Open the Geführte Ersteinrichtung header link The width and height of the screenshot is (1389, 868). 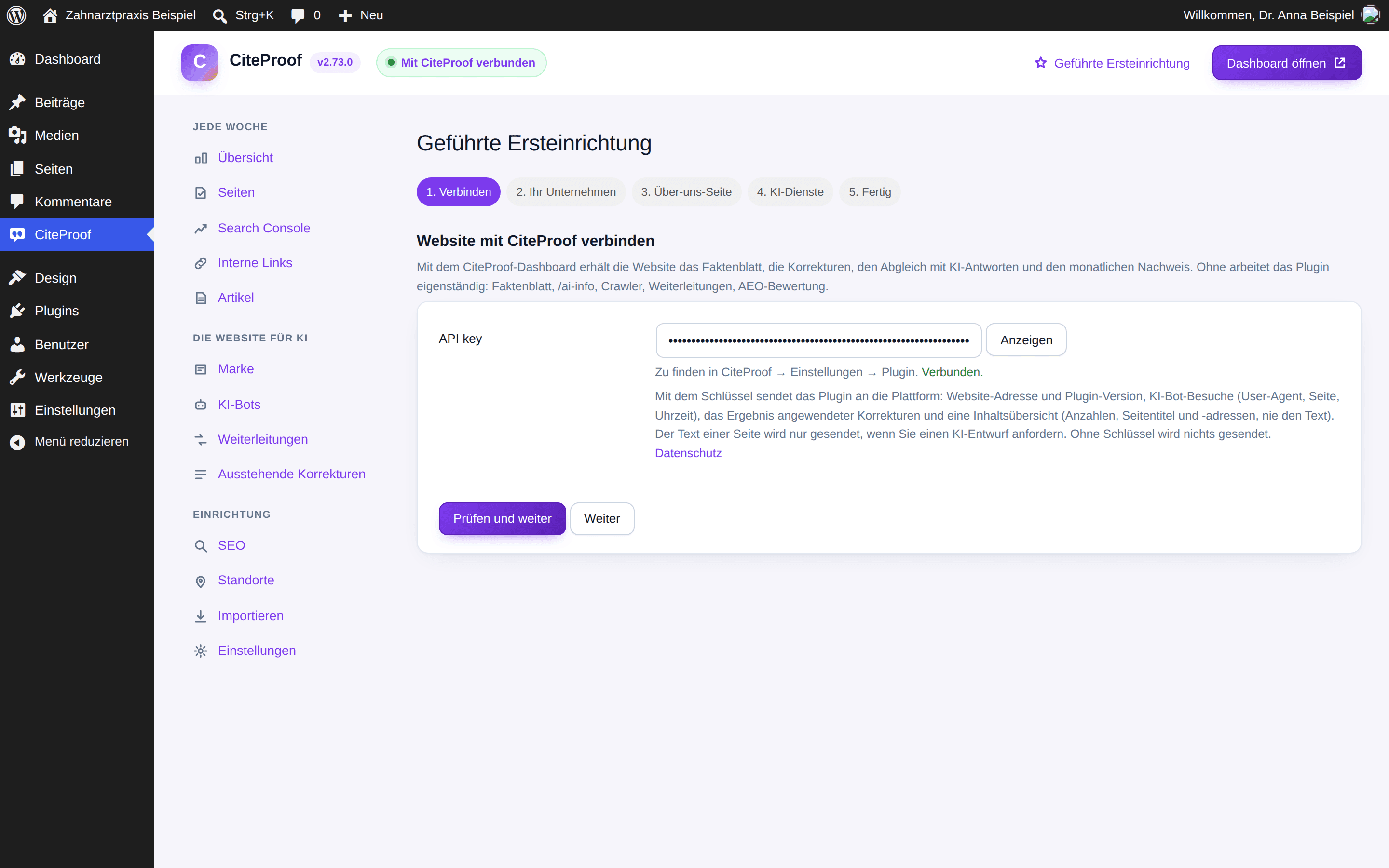point(1112,63)
